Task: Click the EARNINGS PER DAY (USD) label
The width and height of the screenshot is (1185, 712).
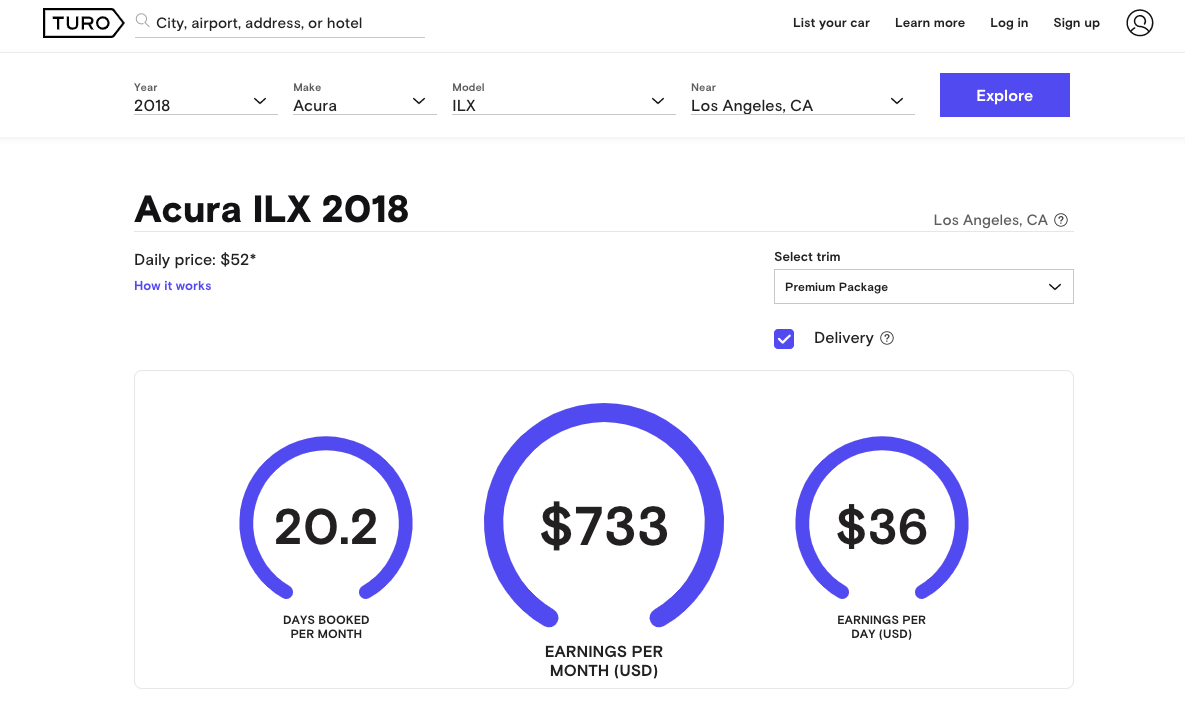Action: pyautogui.click(x=881, y=627)
